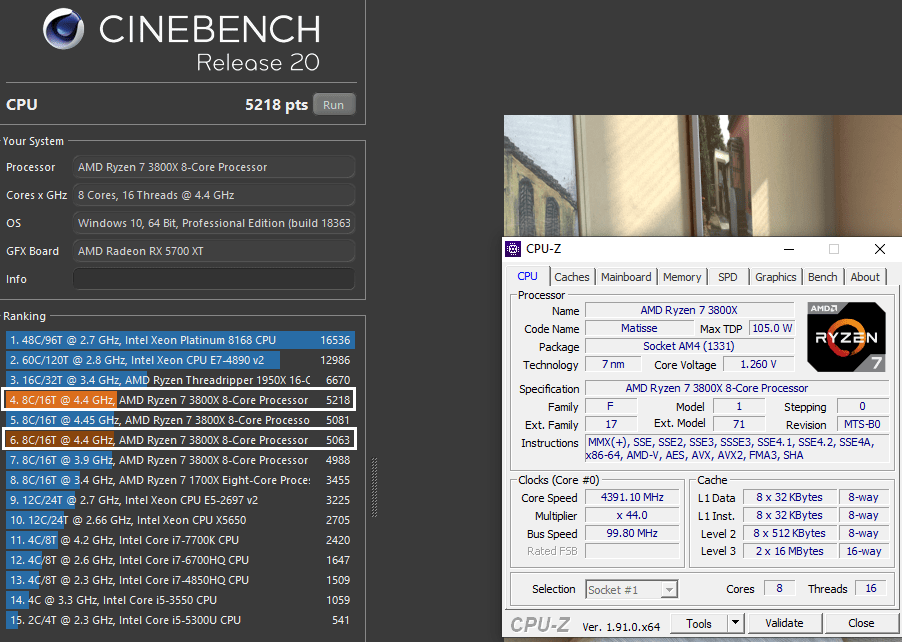Image resolution: width=902 pixels, height=642 pixels.
Task: Click the Name value AMD Ryzen 7 3800X
Action: point(689,310)
